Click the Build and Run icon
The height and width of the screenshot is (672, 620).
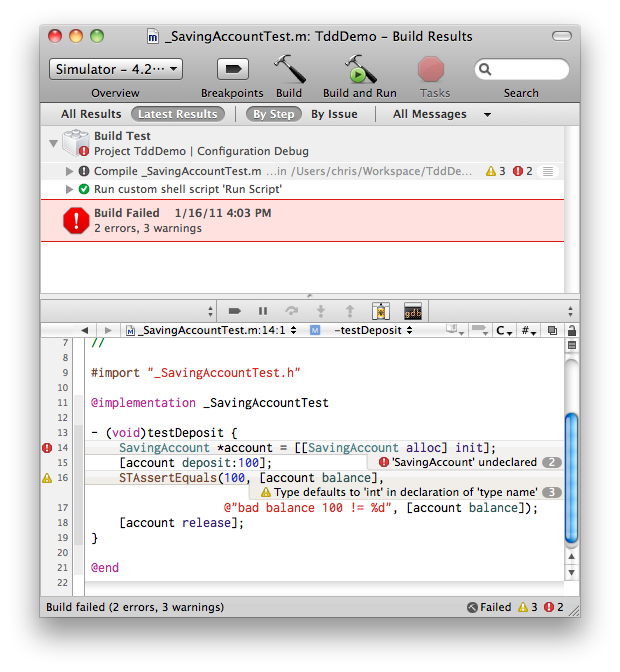click(x=360, y=70)
